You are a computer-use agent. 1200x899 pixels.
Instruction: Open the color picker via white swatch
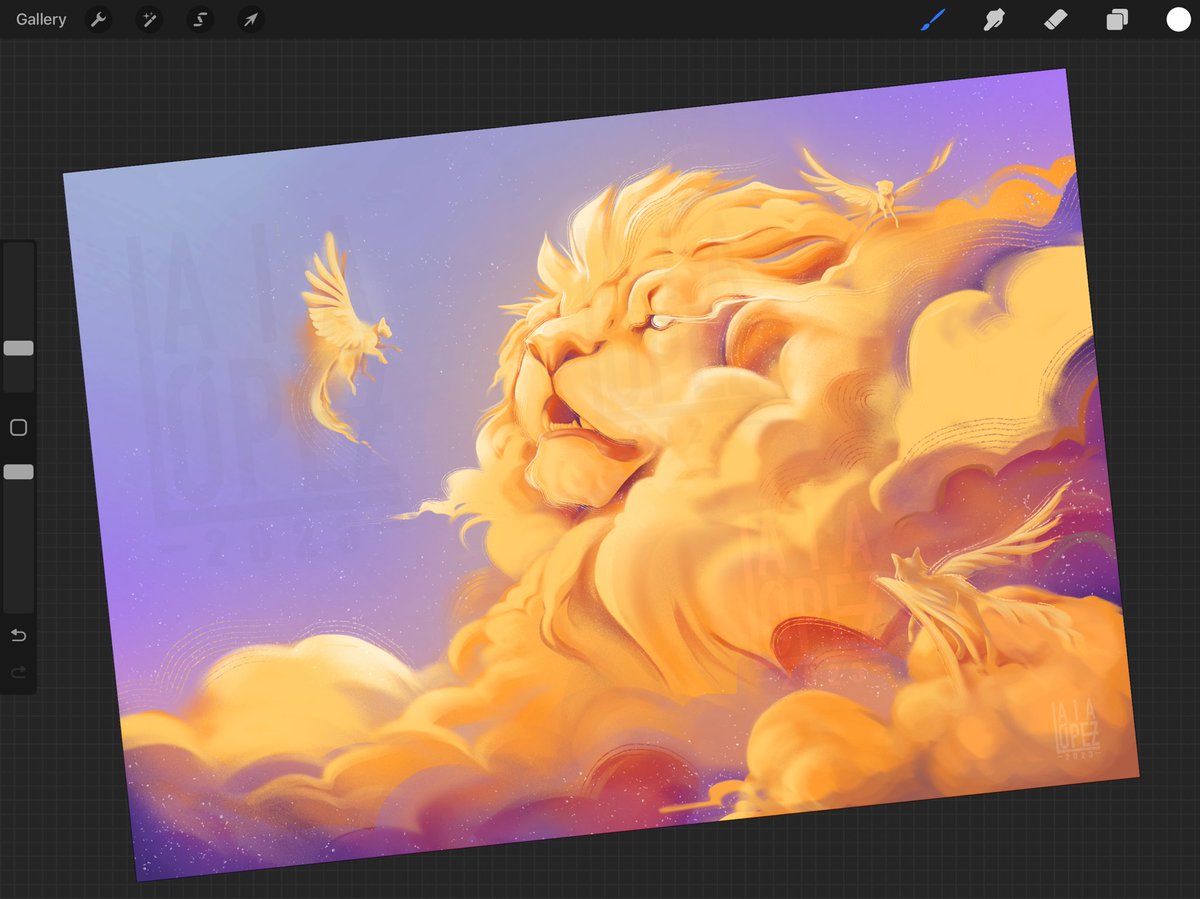tap(1178, 19)
